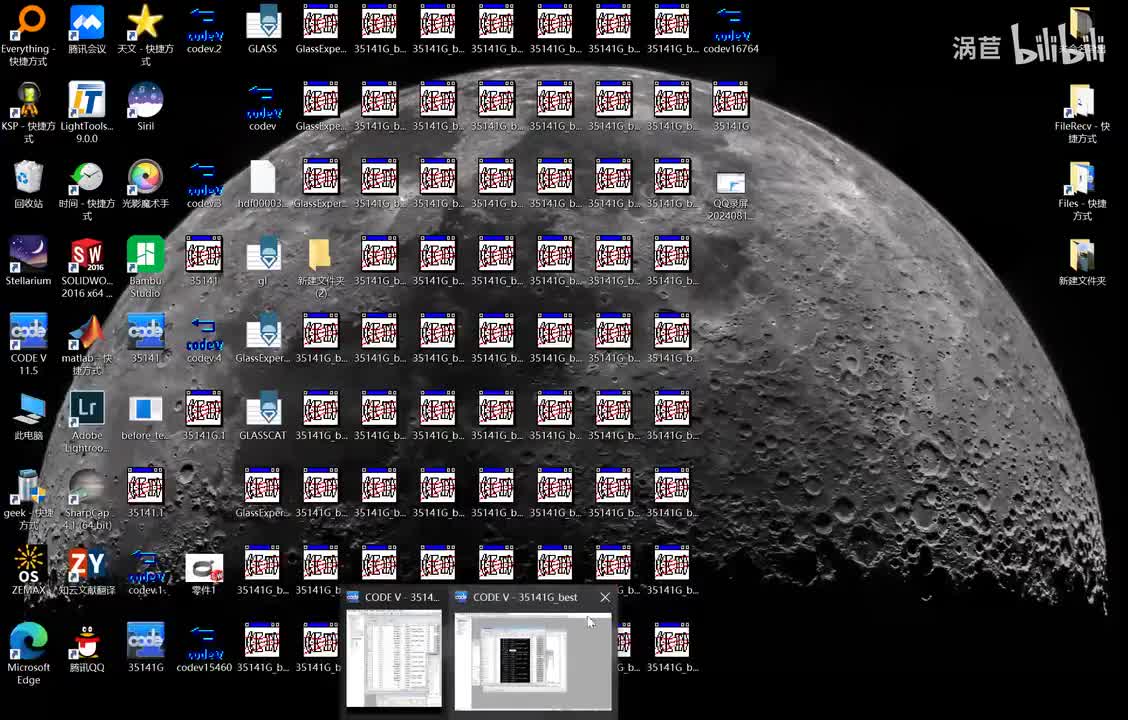This screenshot has height=720, width=1128.
Task: Open the GLASS desktop icon
Action: pos(263,29)
